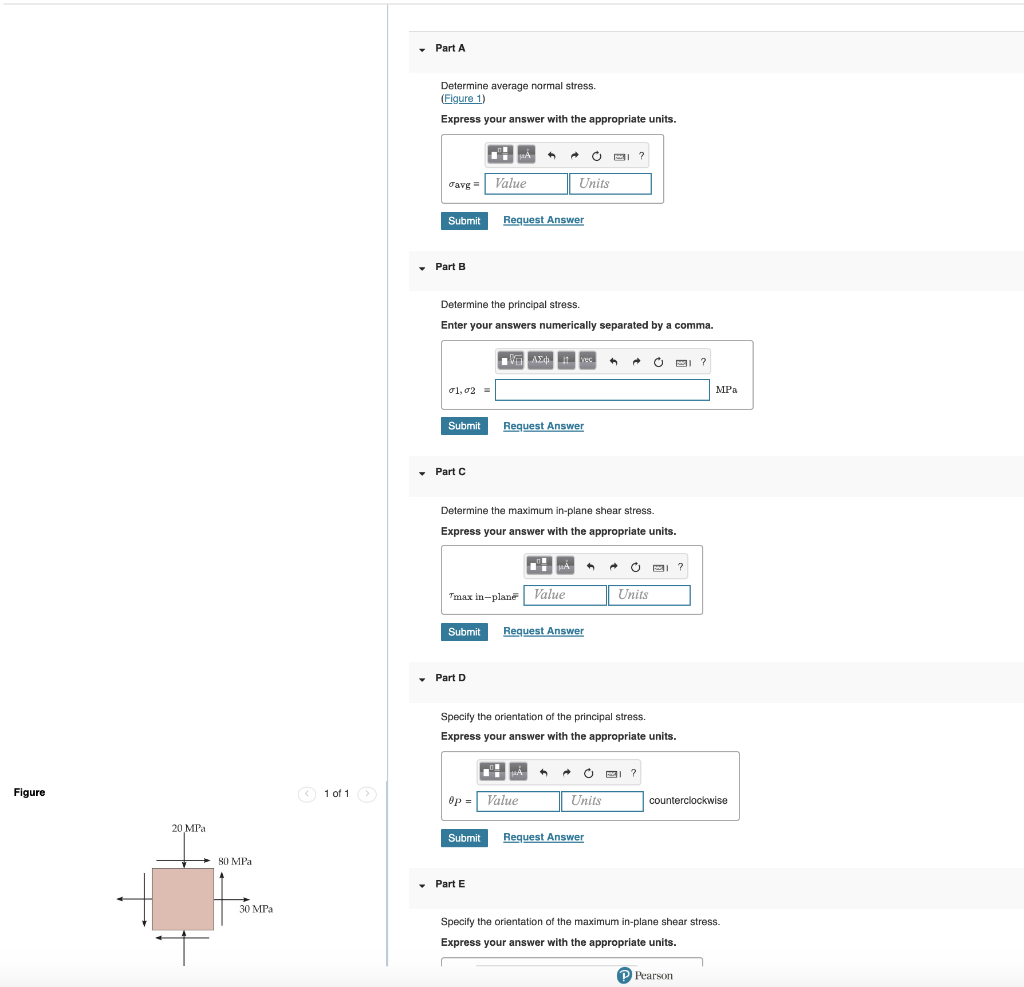
Task: Show keyboard shortcuts in Part C toolbar
Action: pos(660,567)
